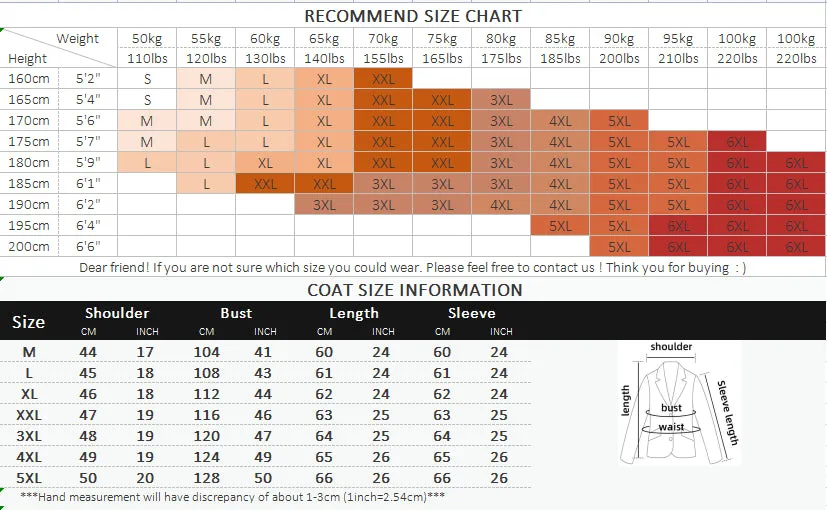The image size is (827, 510).
Task: Click the 200cm height row label
Action: pyautogui.click(x=29, y=246)
